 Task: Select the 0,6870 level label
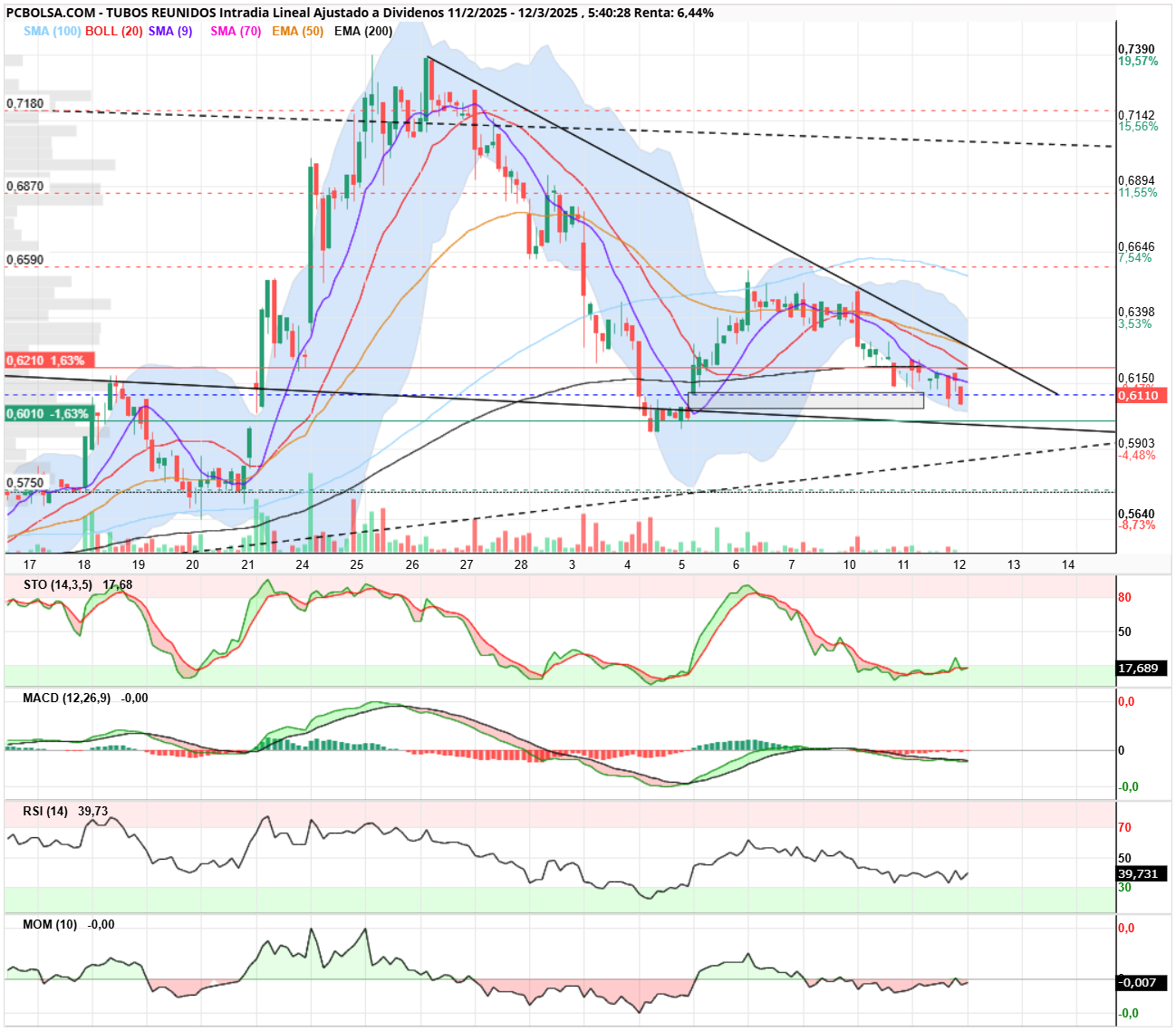point(24,186)
